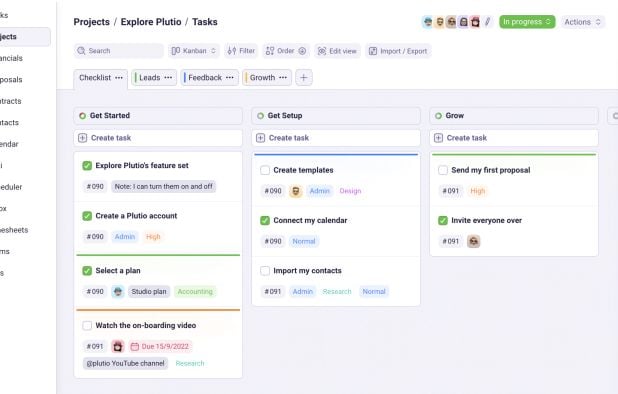Click the first member avatar in the header
Image resolution: width=618 pixels, height=394 pixels.
coord(428,22)
